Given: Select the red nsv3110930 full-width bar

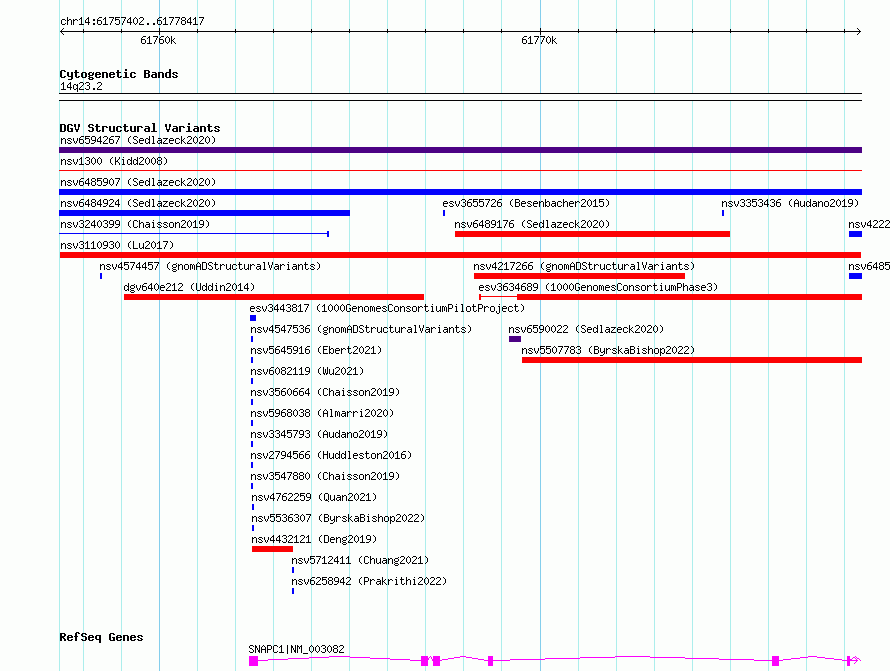Looking at the screenshot, I should pyautogui.click(x=460, y=255).
